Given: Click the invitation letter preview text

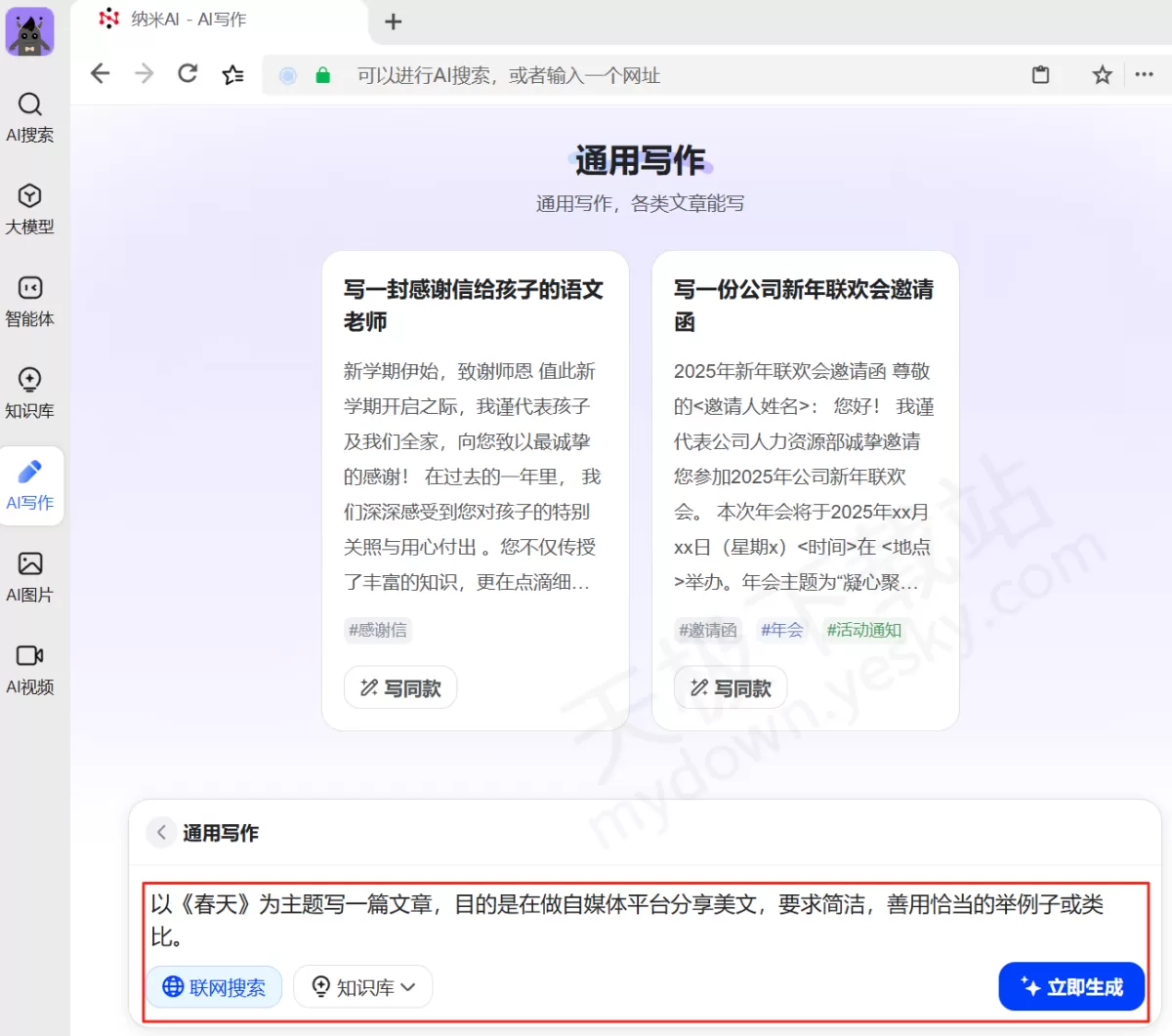Looking at the screenshot, I should coord(804,477).
